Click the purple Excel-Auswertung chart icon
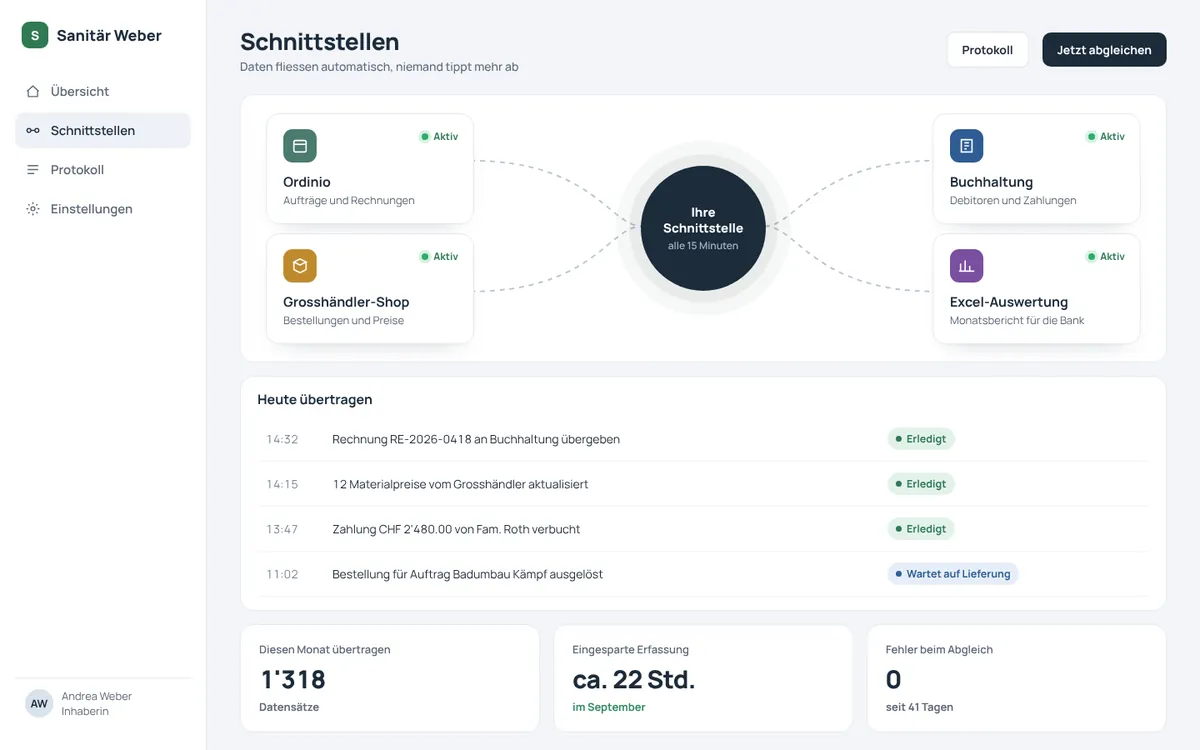 click(966, 266)
